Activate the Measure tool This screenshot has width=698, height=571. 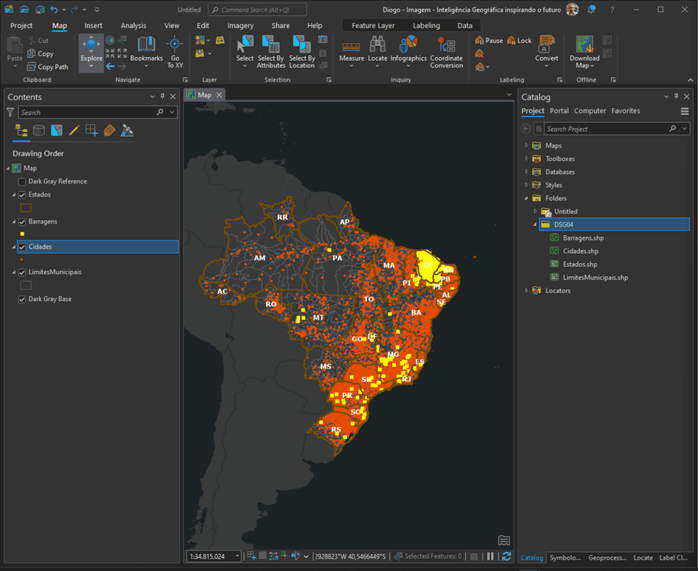click(x=351, y=47)
